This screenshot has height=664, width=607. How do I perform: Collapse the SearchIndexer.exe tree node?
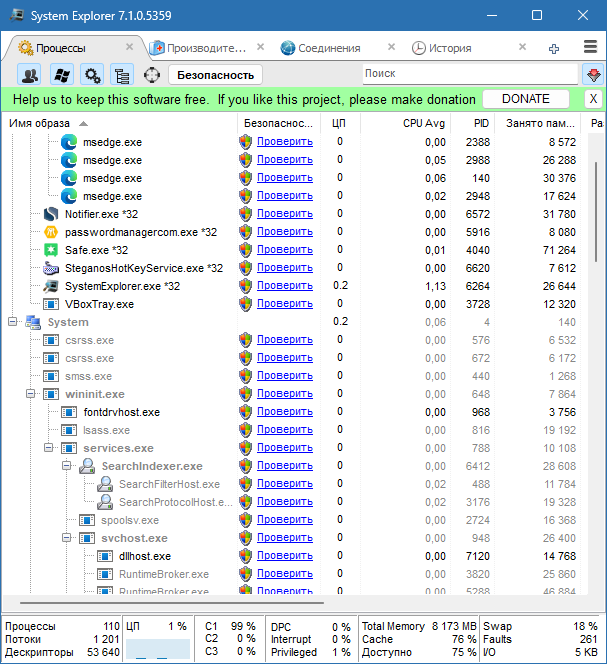click(x=67, y=466)
